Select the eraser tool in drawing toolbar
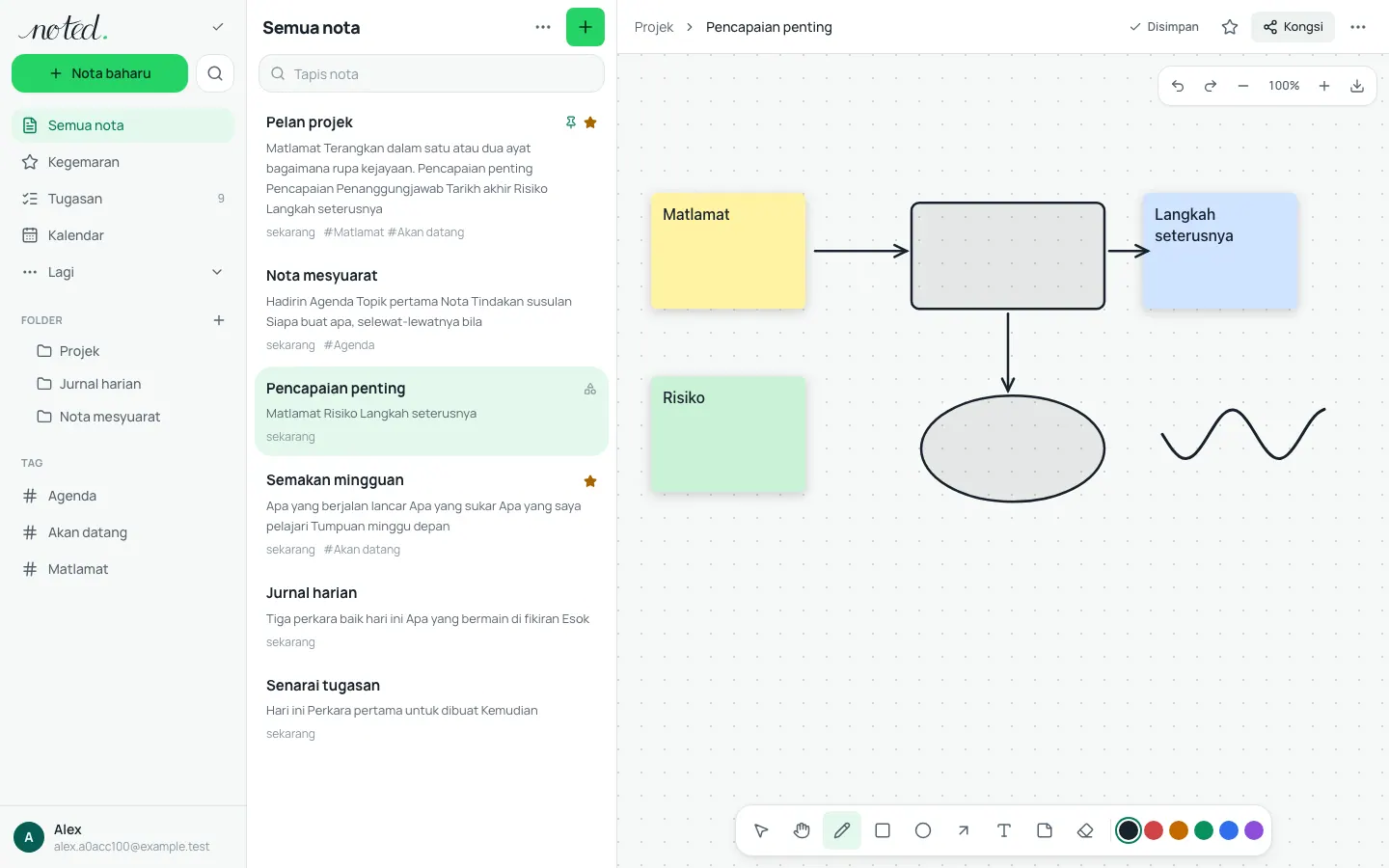1389x868 pixels. [x=1085, y=830]
